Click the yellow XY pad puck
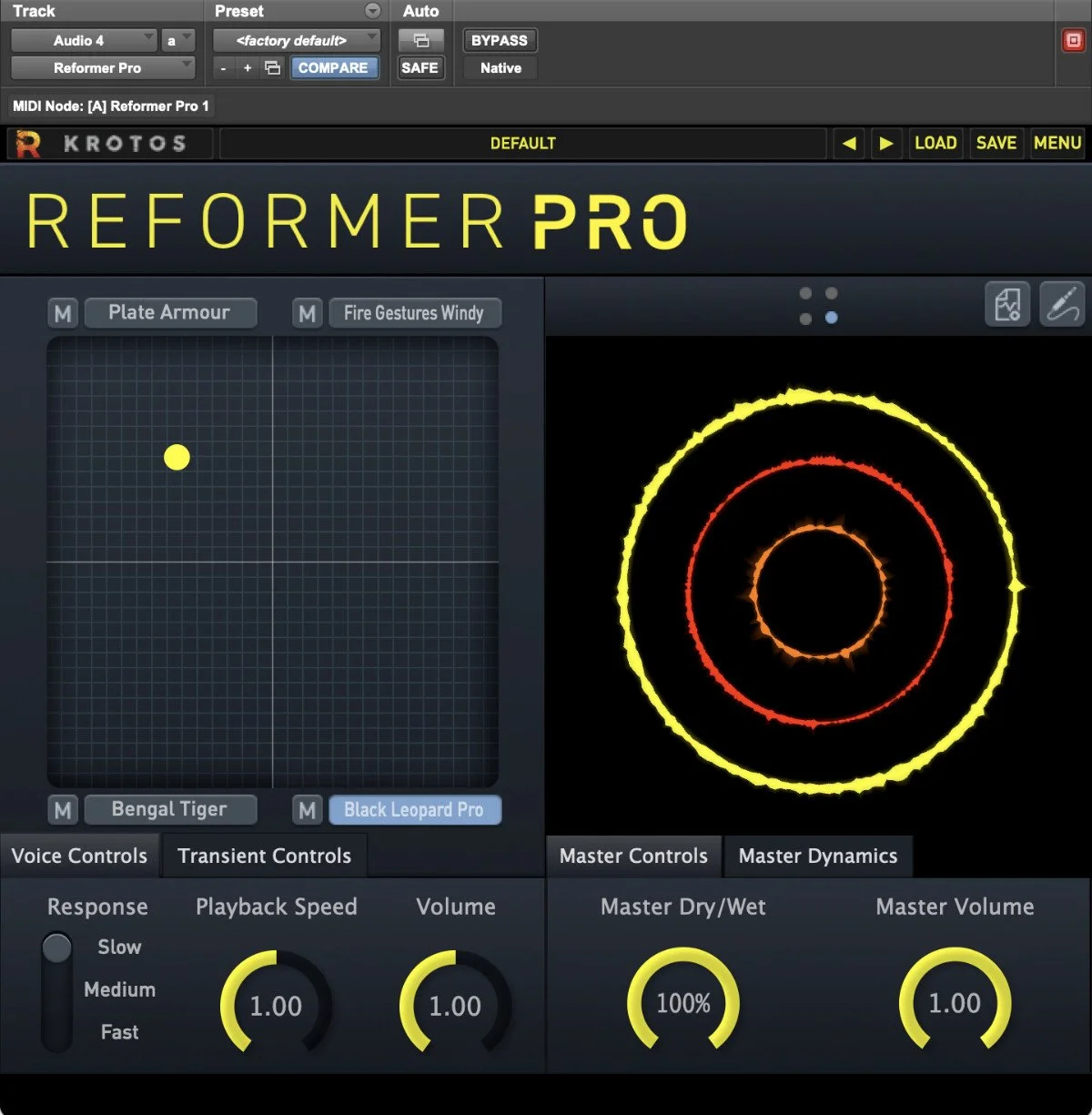Viewport: 1092px width, 1115px height. [177, 457]
